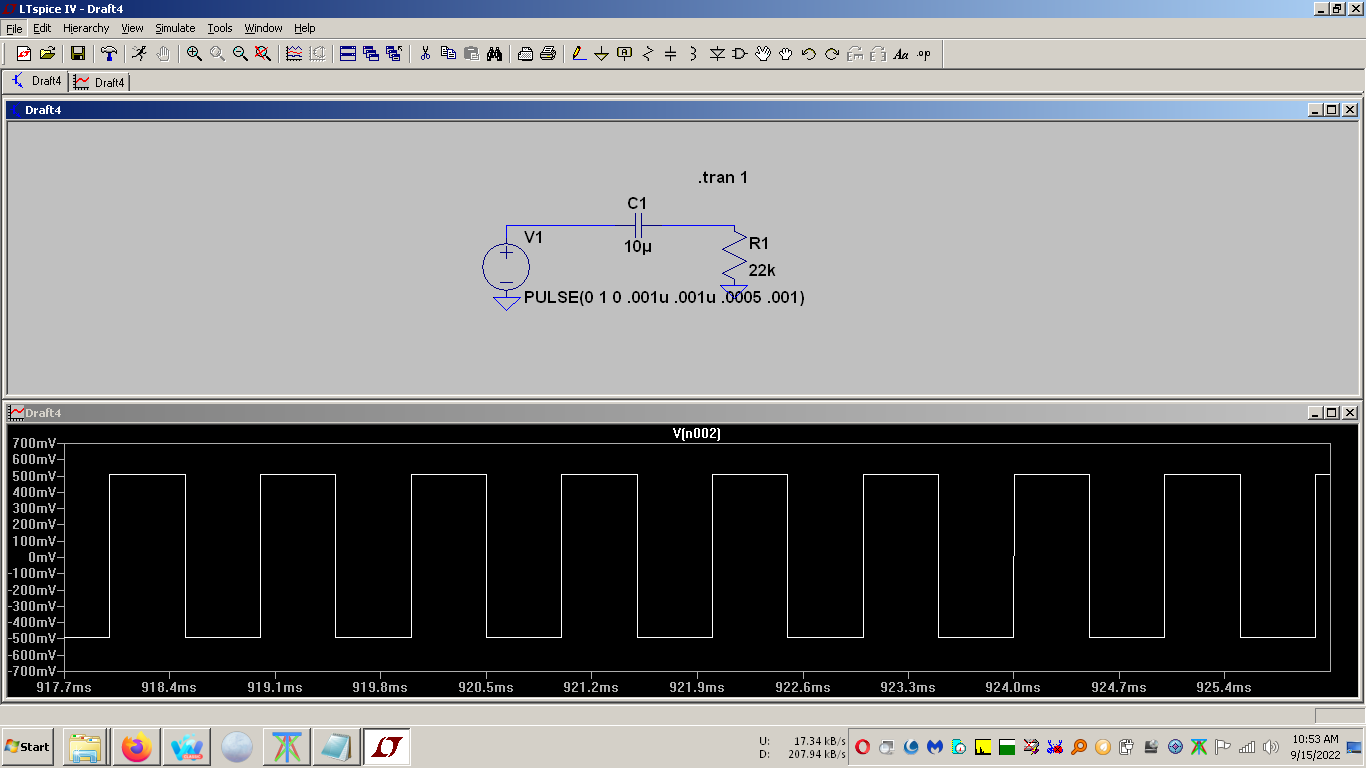The image size is (1366, 768).
Task: Click the Zoom In magnifier icon
Action: [194, 54]
